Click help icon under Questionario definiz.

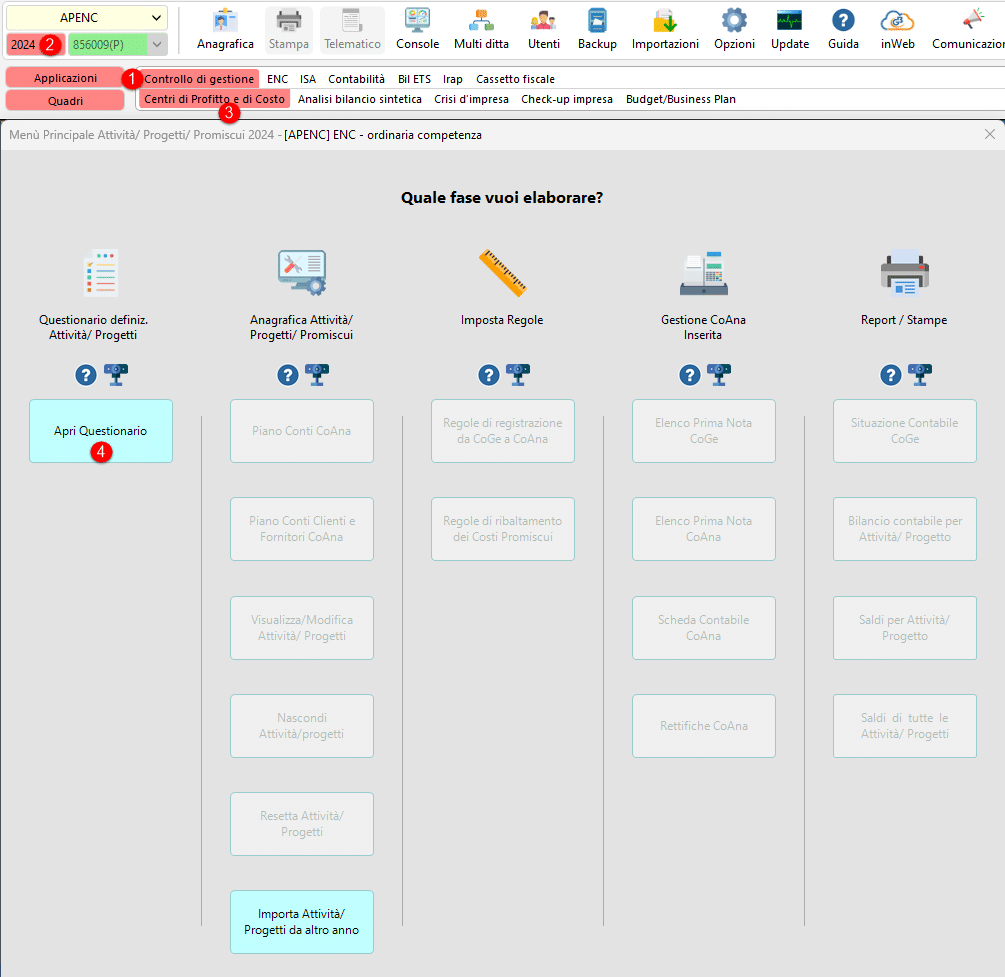point(86,375)
